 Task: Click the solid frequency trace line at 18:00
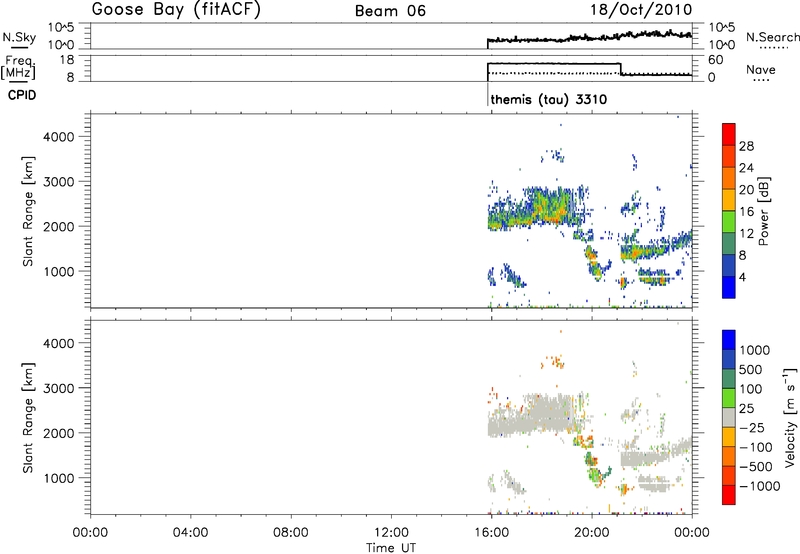541,63
